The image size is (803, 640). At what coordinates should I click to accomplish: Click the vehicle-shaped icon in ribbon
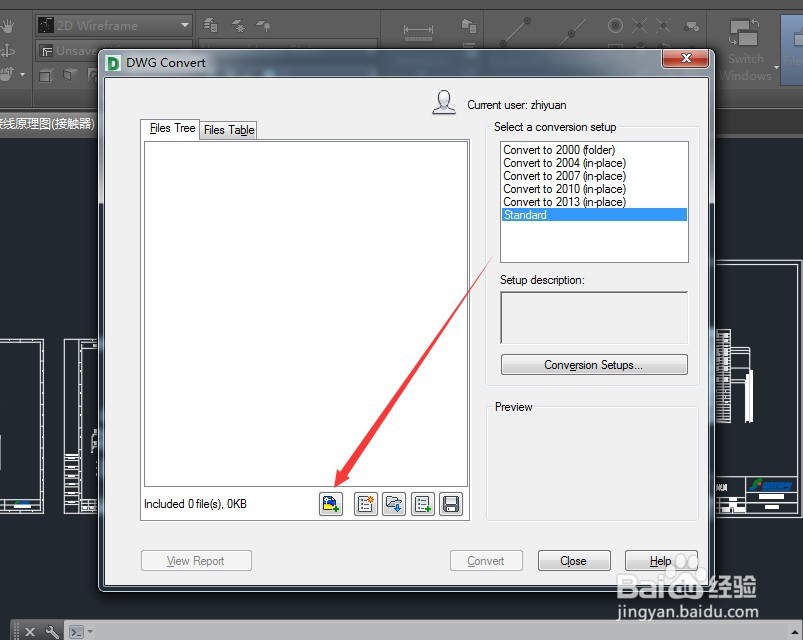click(x=691, y=26)
